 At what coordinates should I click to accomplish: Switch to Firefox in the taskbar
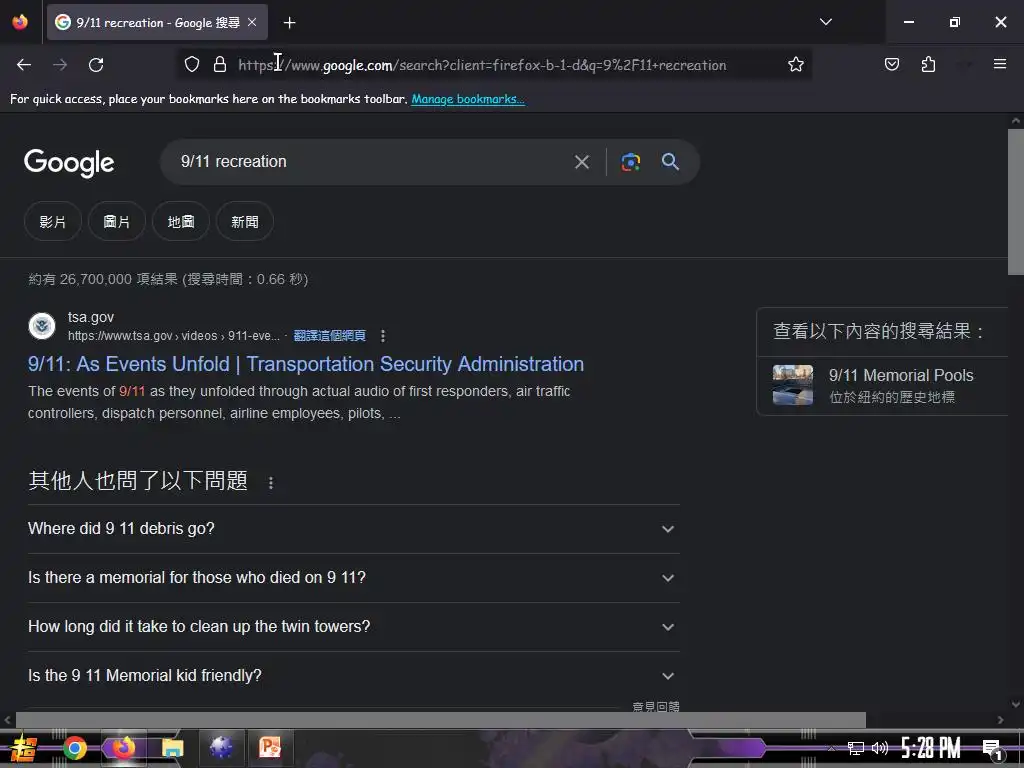[x=123, y=747]
